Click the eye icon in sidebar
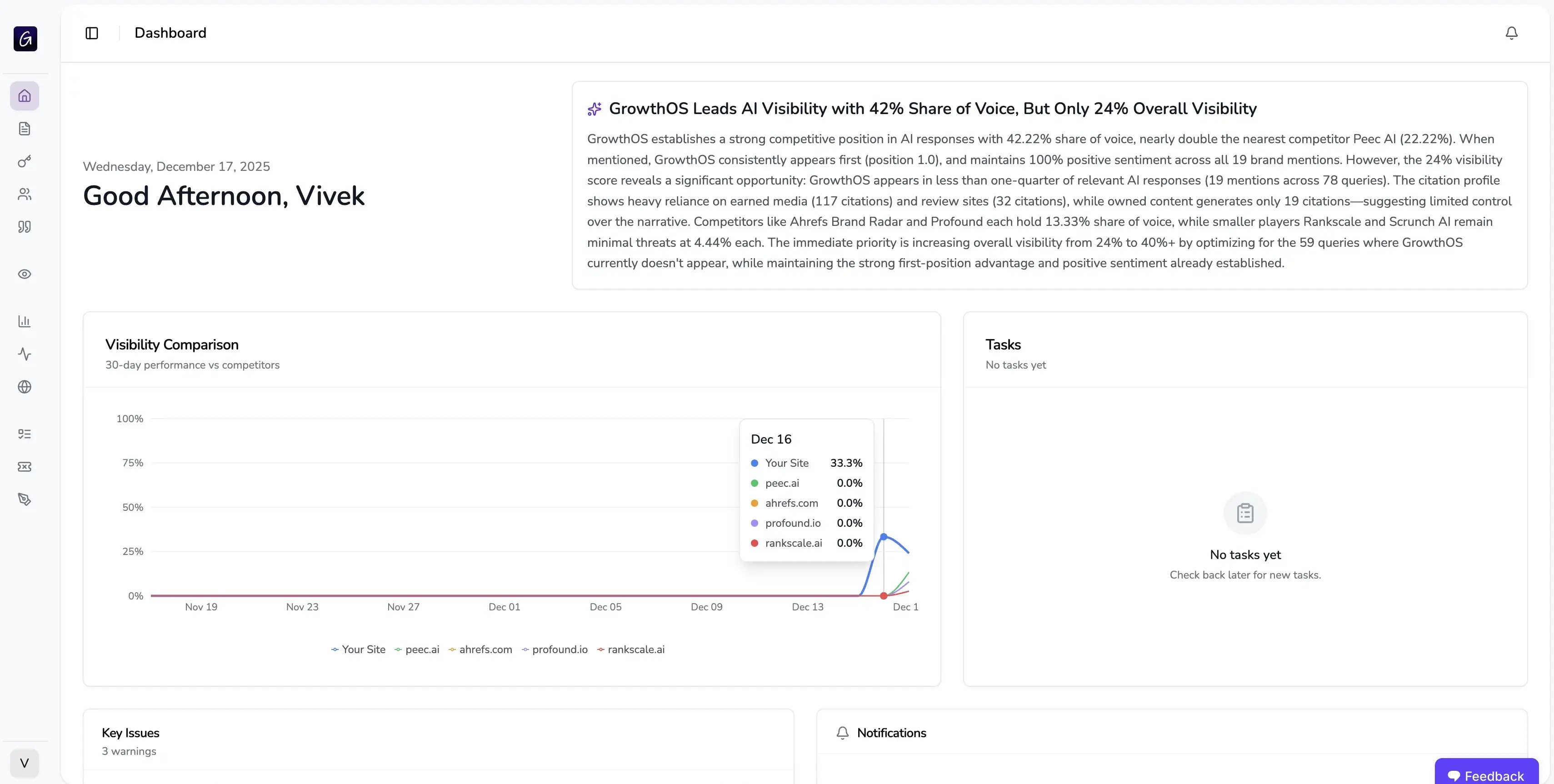 [24, 274]
